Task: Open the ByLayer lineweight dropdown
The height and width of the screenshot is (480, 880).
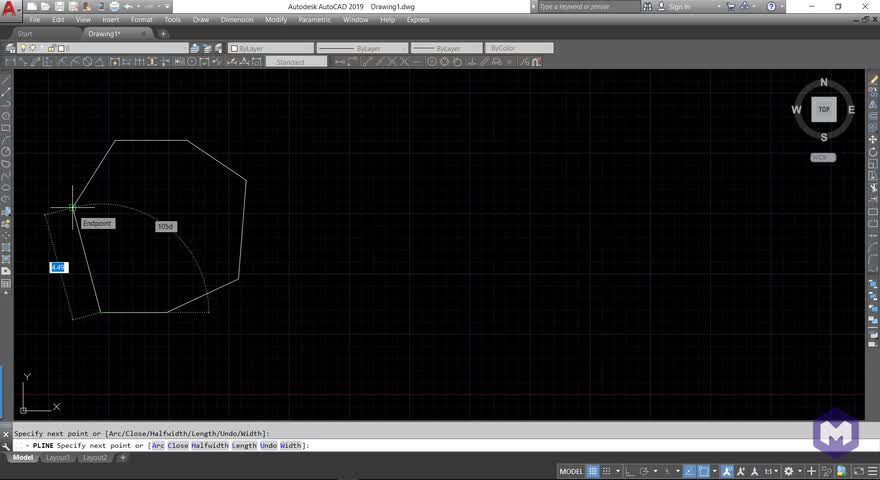Action: [447, 48]
